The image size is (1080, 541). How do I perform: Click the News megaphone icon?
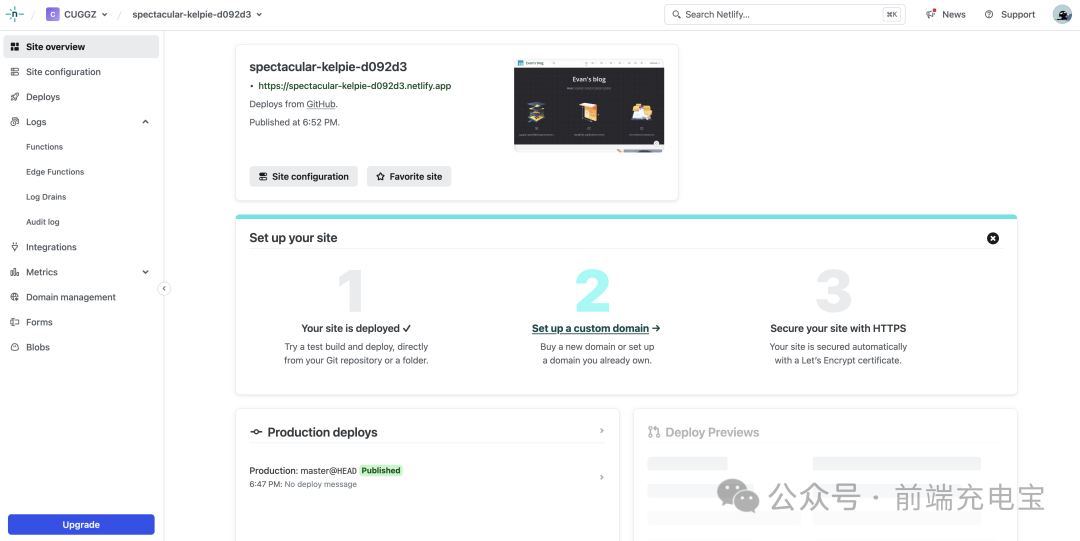coord(931,14)
